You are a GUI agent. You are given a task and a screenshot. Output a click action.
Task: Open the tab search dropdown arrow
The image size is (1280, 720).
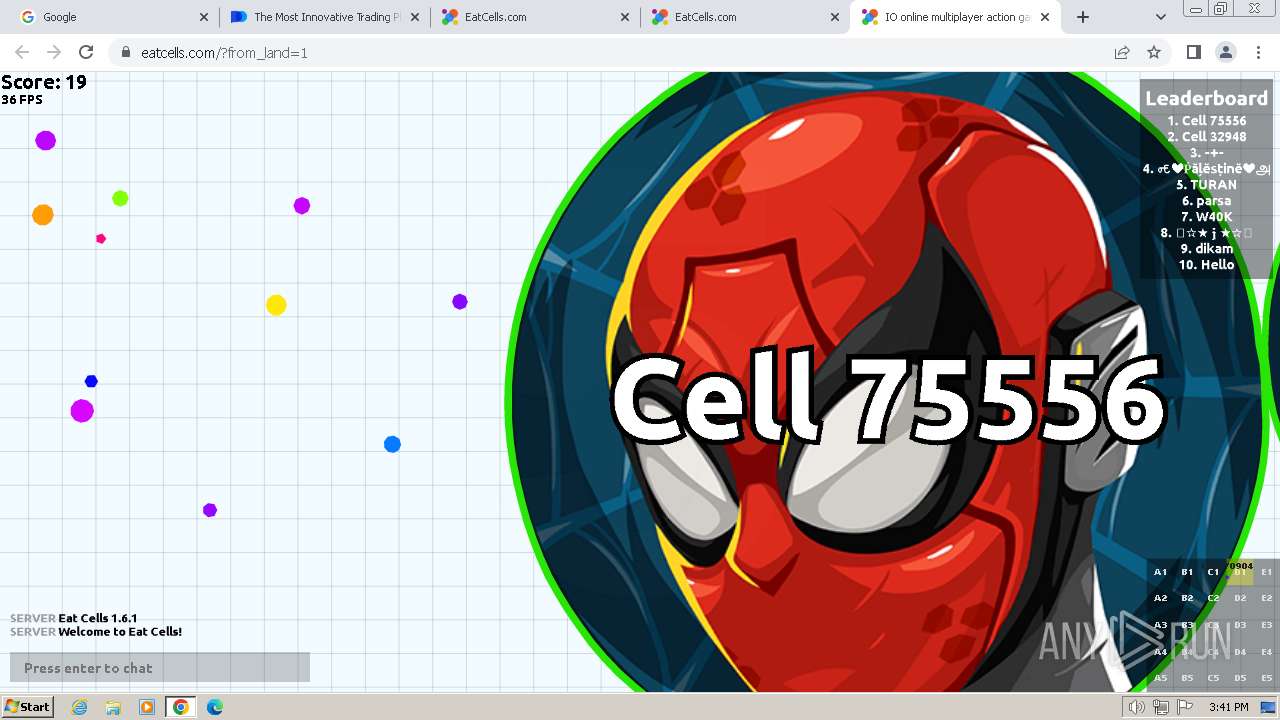[x=1160, y=17]
